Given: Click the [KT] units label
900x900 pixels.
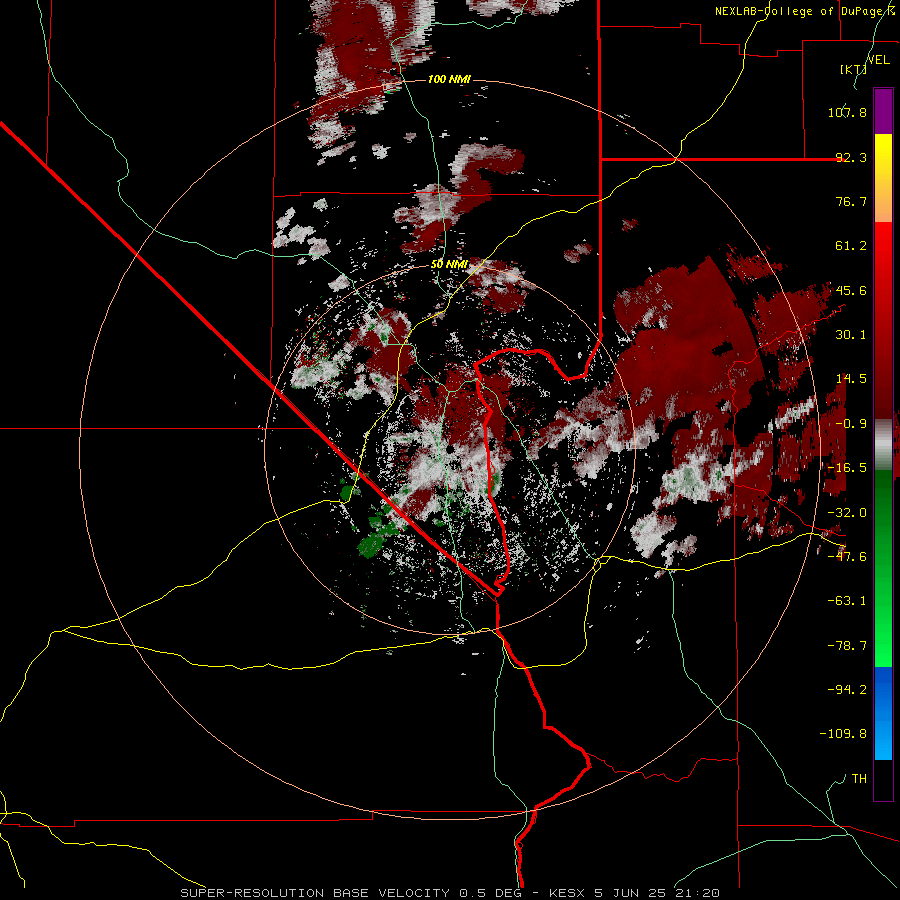Looking at the screenshot, I should 853,69.
